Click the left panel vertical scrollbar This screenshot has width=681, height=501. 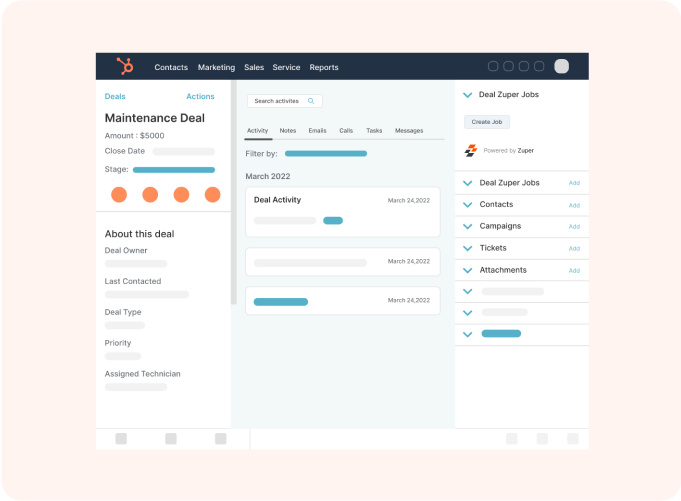click(x=234, y=192)
